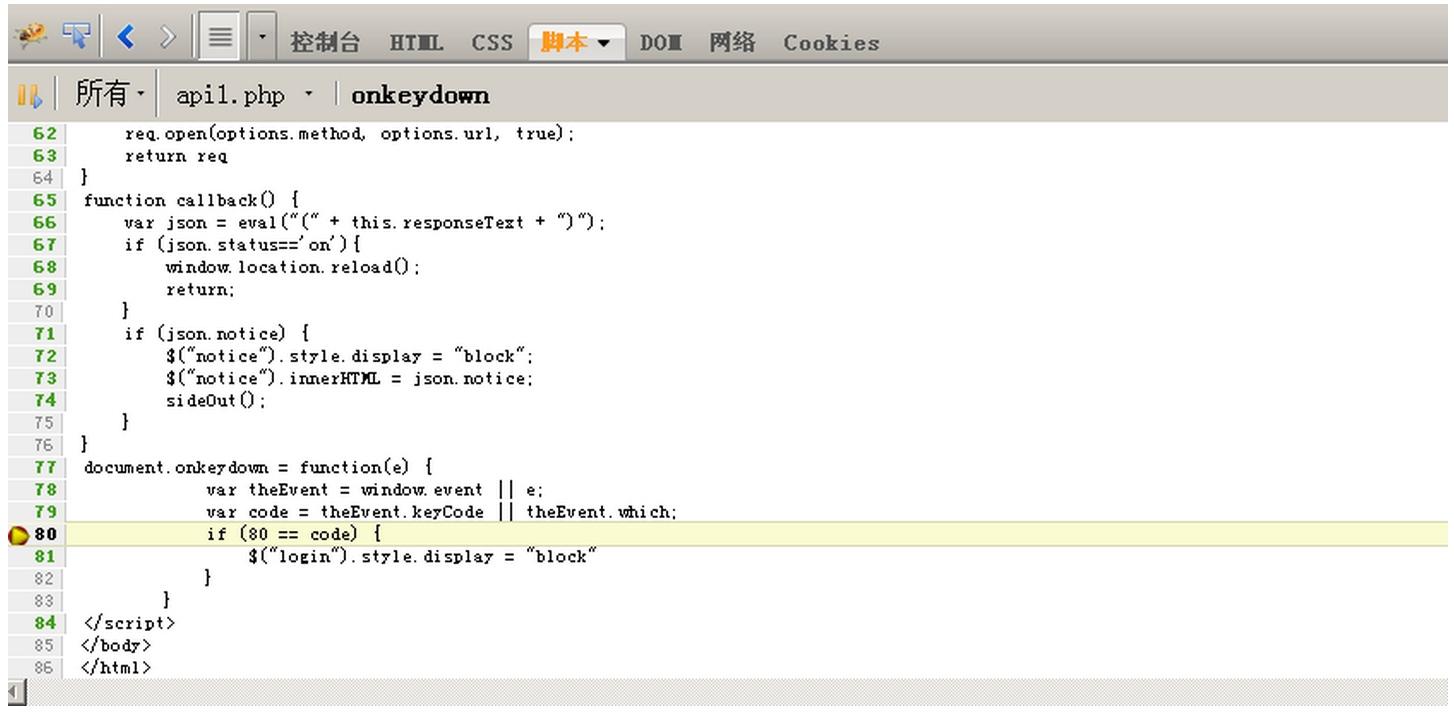
Task: Switch to the 控制台 tab
Action: click(x=324, y=42)
